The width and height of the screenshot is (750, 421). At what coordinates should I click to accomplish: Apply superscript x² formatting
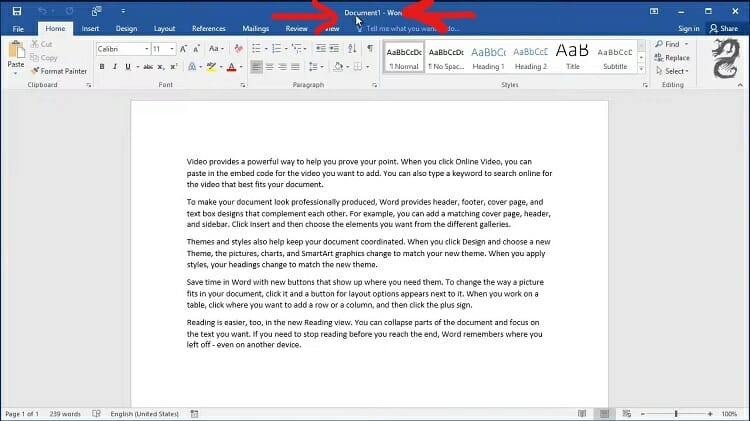click(x=174, y=67)
